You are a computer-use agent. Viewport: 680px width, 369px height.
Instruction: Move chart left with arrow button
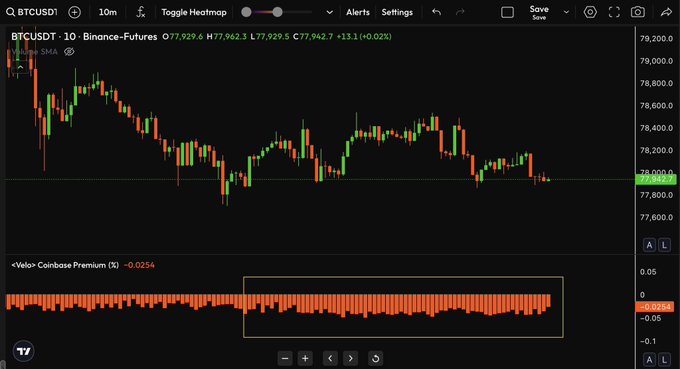(330, 359)
